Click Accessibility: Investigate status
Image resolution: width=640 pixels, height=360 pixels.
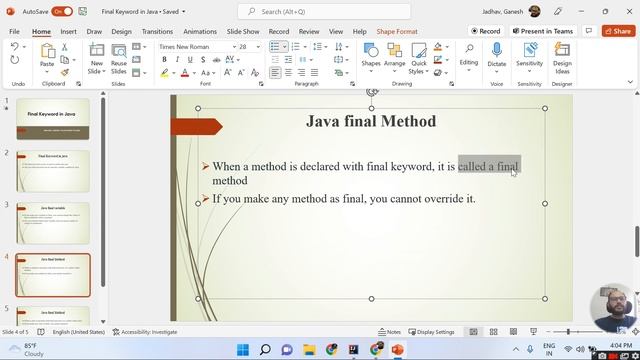[145, 332]
